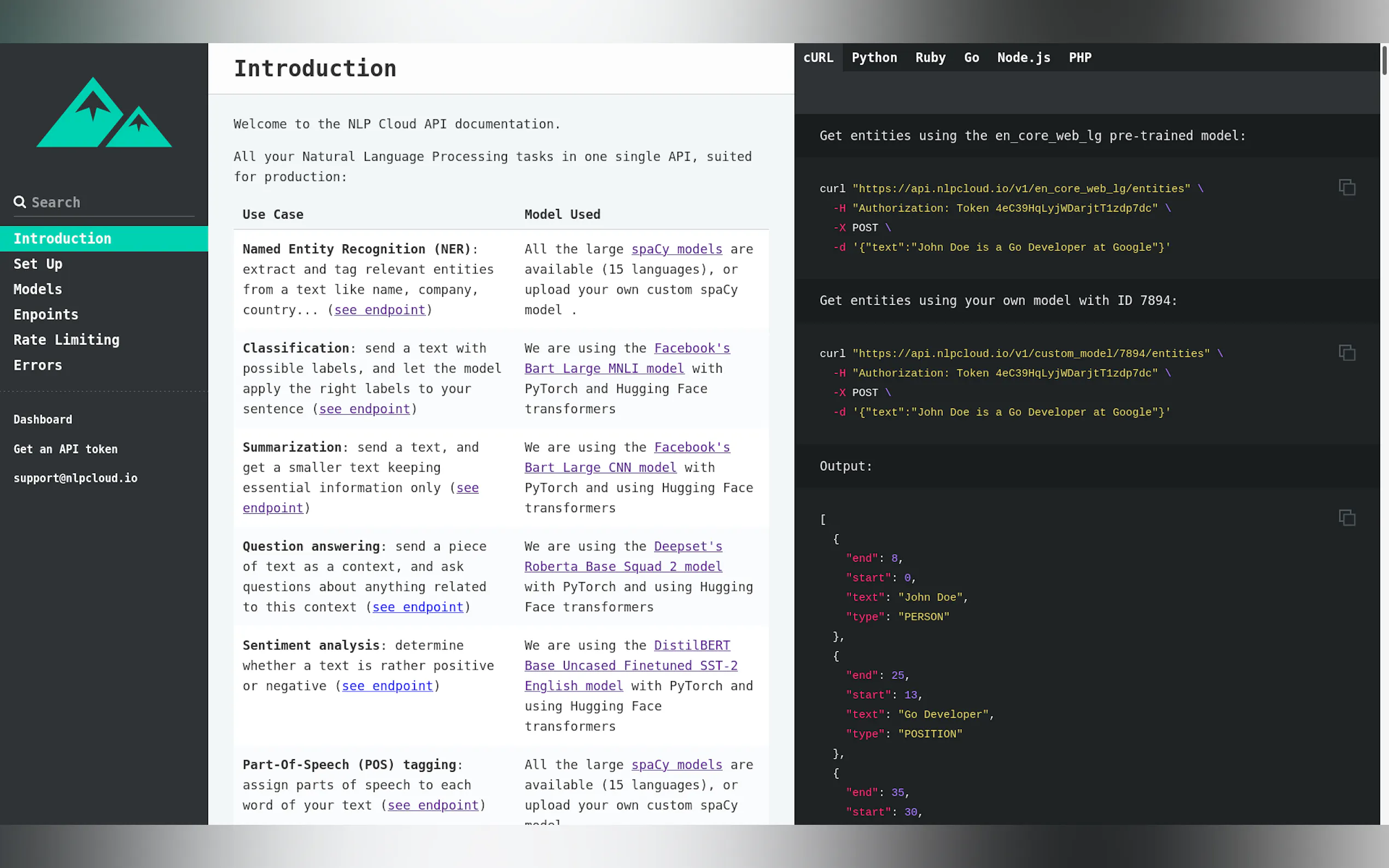Copy the JSON output code block
The height and width of the screenshot is (868, 1389).
click(1346, 517)
